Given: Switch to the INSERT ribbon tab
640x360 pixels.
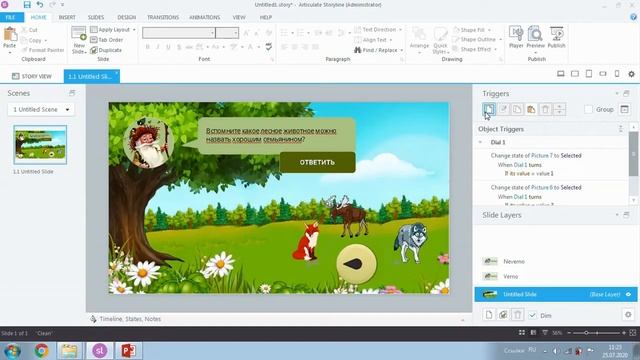Looking at the screenshot, I should pyautogui.click(x=67, y=17).
